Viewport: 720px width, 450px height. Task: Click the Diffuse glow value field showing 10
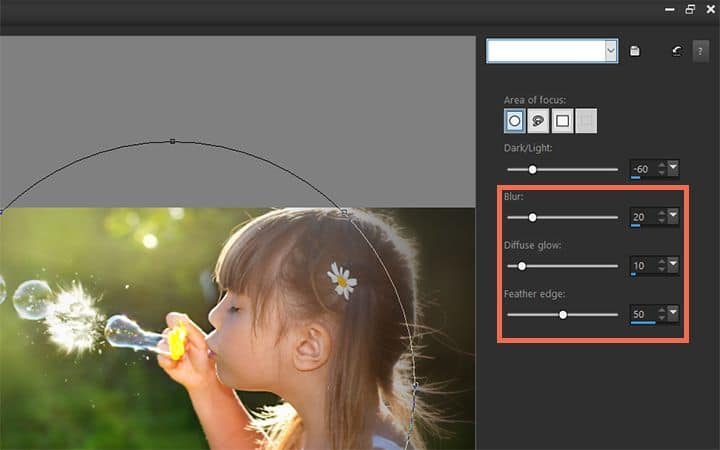coord(643,265)
